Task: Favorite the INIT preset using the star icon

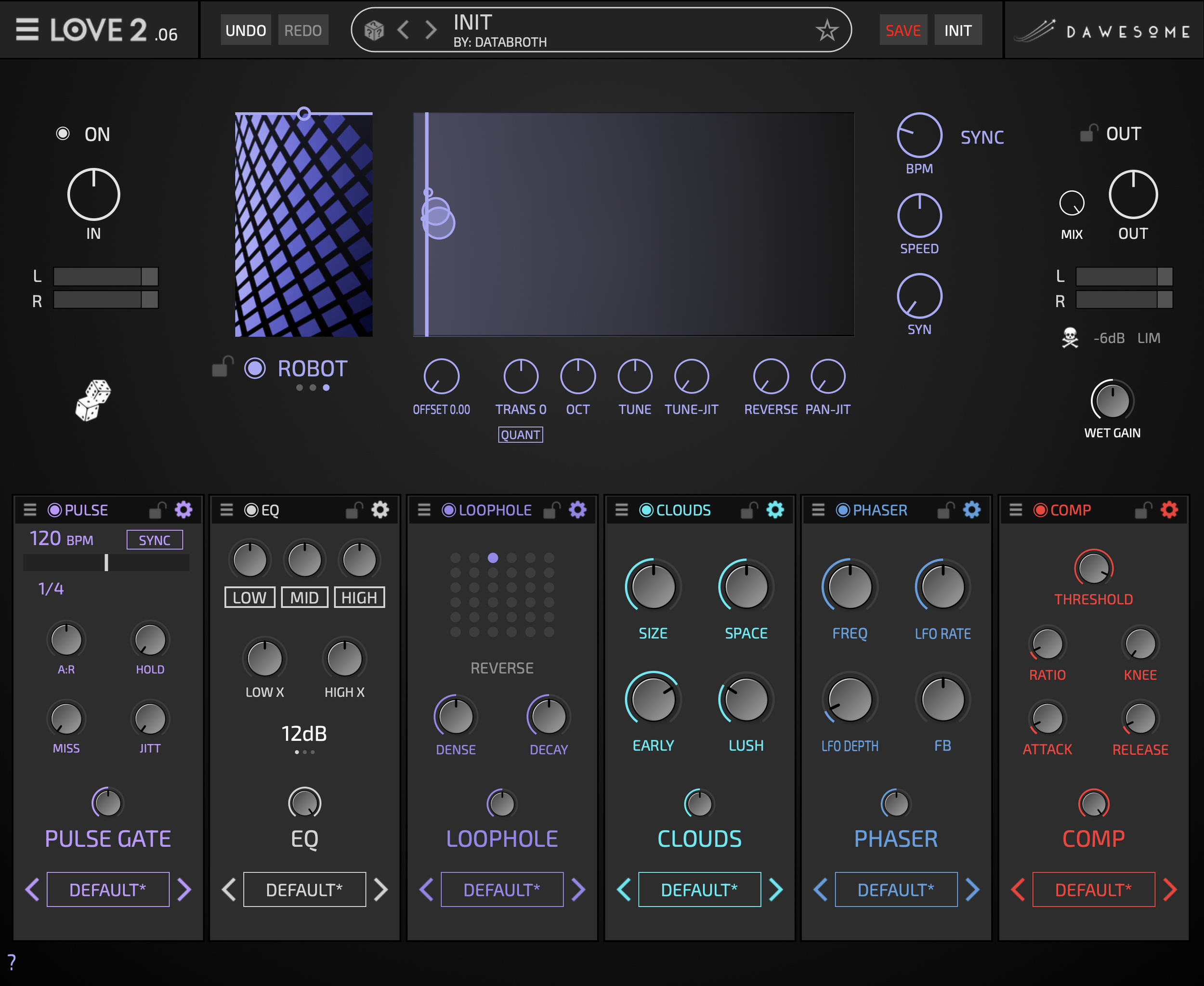Action: tap(827, 29)
